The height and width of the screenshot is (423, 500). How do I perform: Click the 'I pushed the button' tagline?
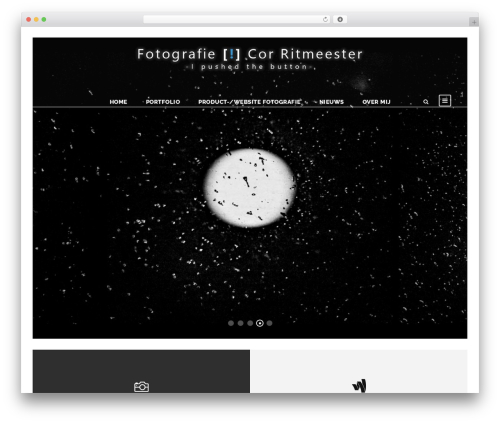coord(249,67)
